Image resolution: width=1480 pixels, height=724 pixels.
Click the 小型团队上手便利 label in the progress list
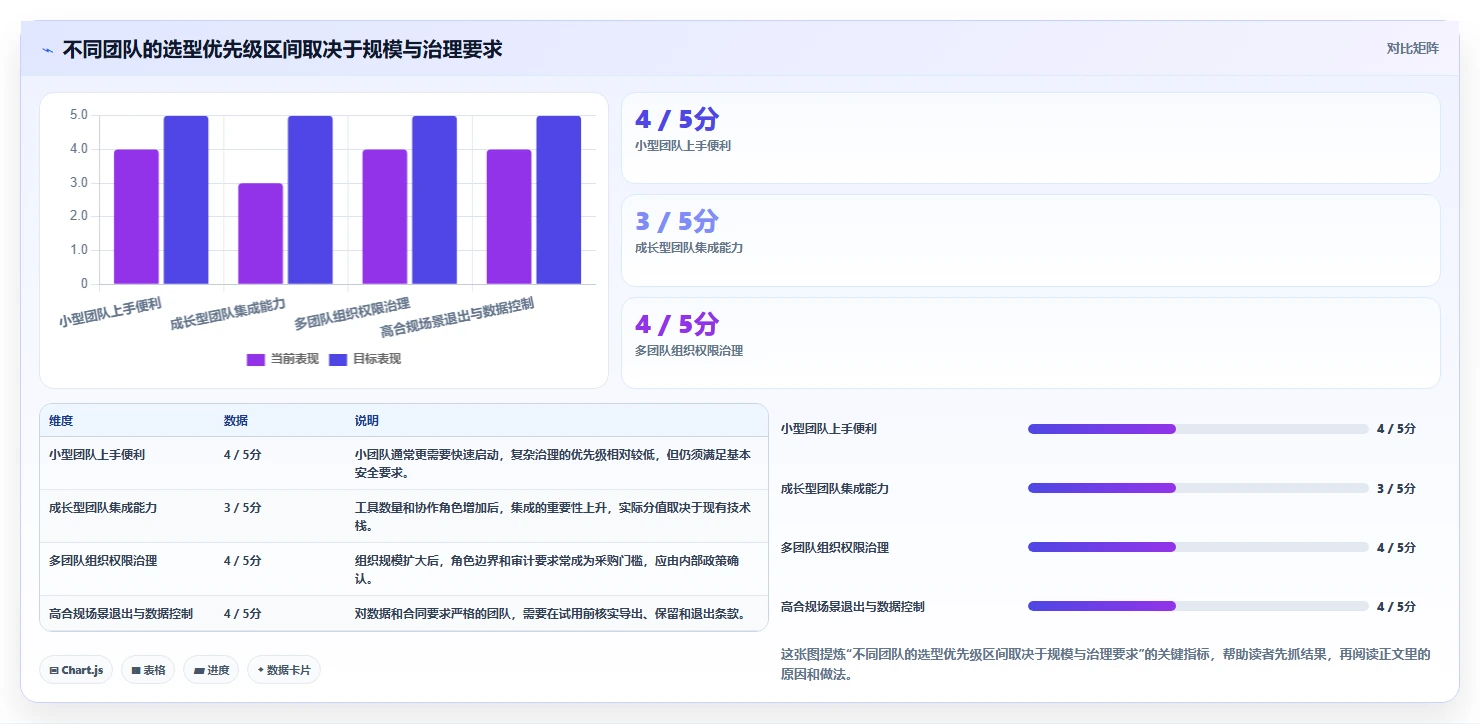click(x=829, y=429)
